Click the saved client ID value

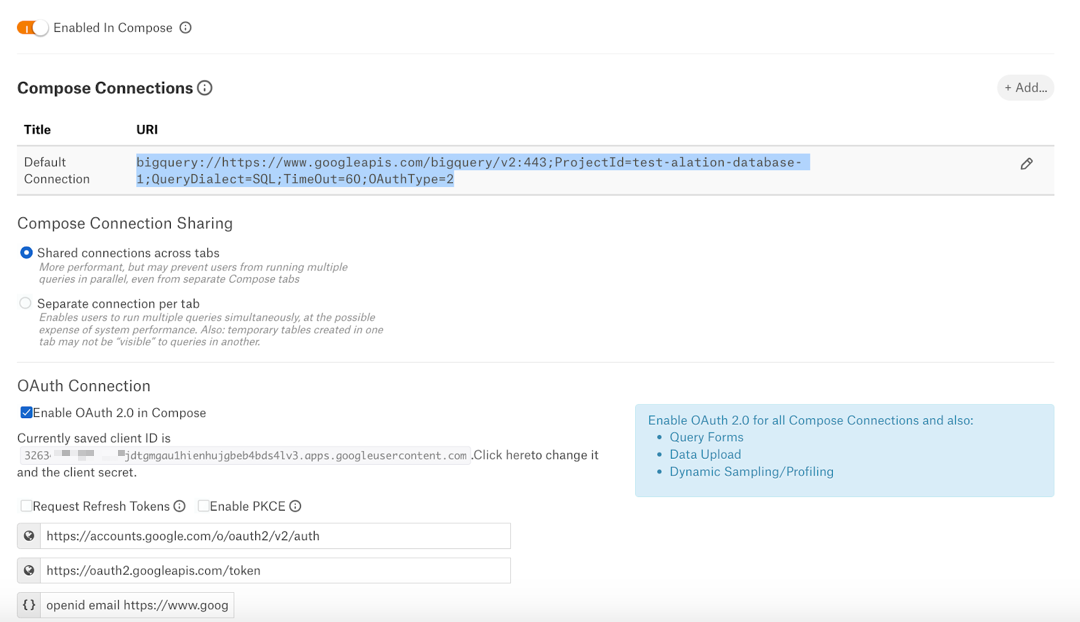245,455
